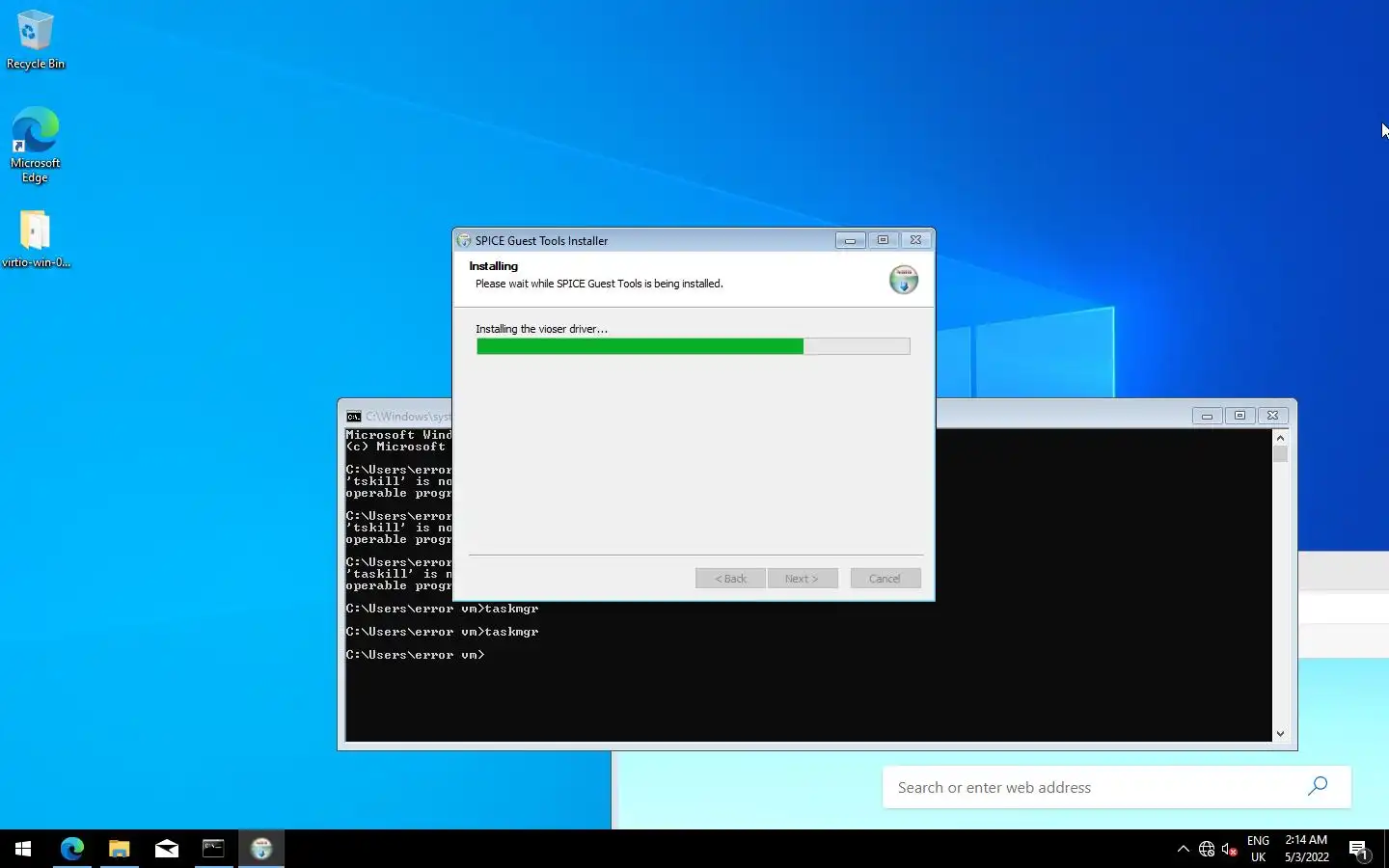Click the installation progress bar
This screenshot has height=868, width=1389.
pyautogui.click(x=693, y=346)
